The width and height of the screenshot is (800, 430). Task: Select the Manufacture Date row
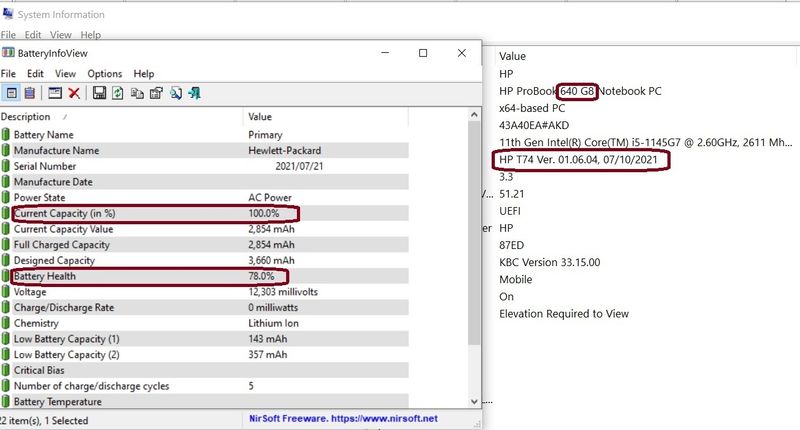tap(204, 182)
